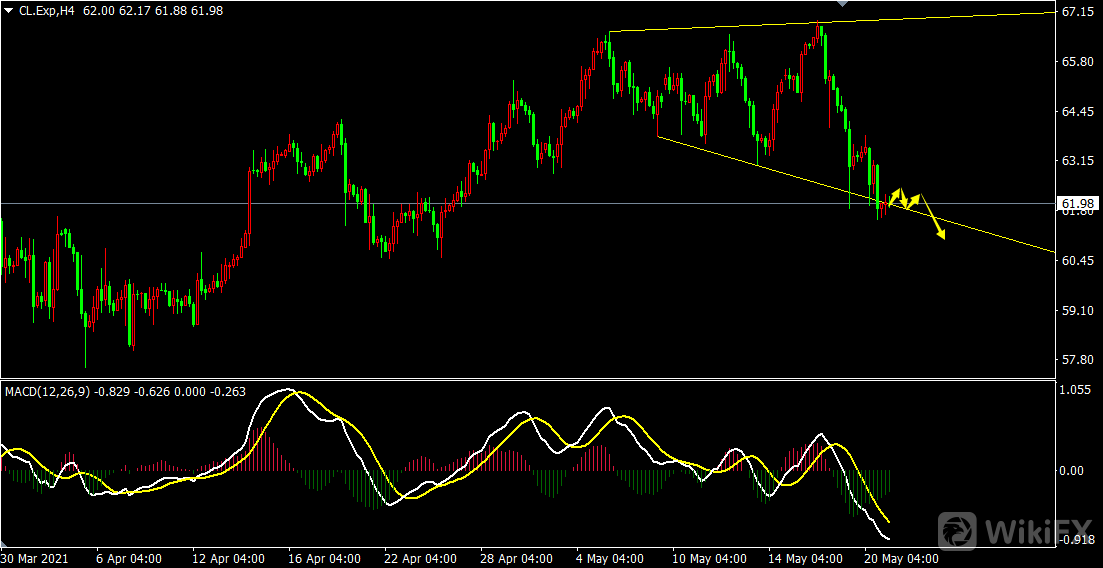Select the yellow downward-pointing forecast arrow

click(932, 218)
